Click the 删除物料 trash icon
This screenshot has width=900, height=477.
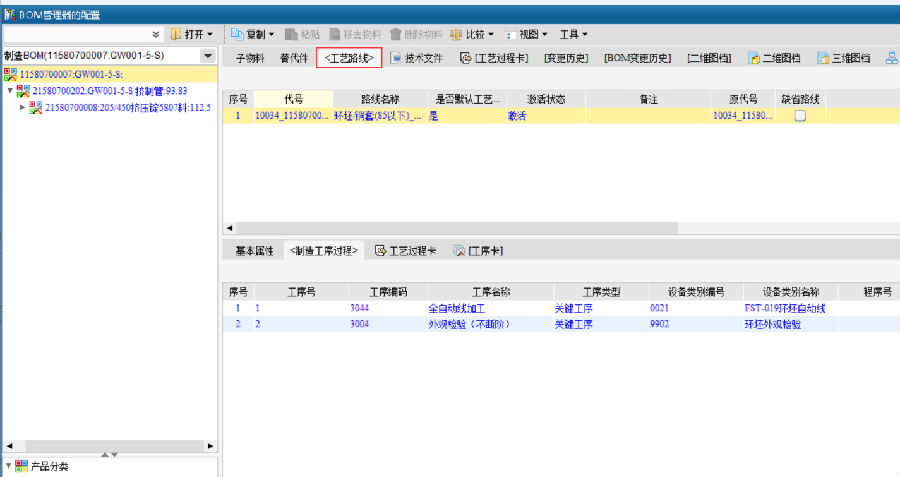(x=395, y=34)
